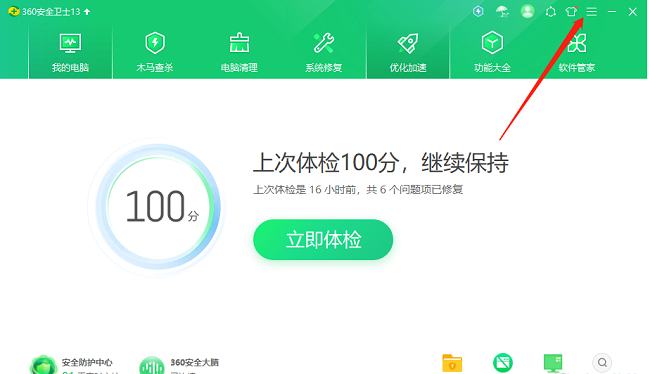
Task: Click the 安全防护中心 label
Action: point(87,362)
